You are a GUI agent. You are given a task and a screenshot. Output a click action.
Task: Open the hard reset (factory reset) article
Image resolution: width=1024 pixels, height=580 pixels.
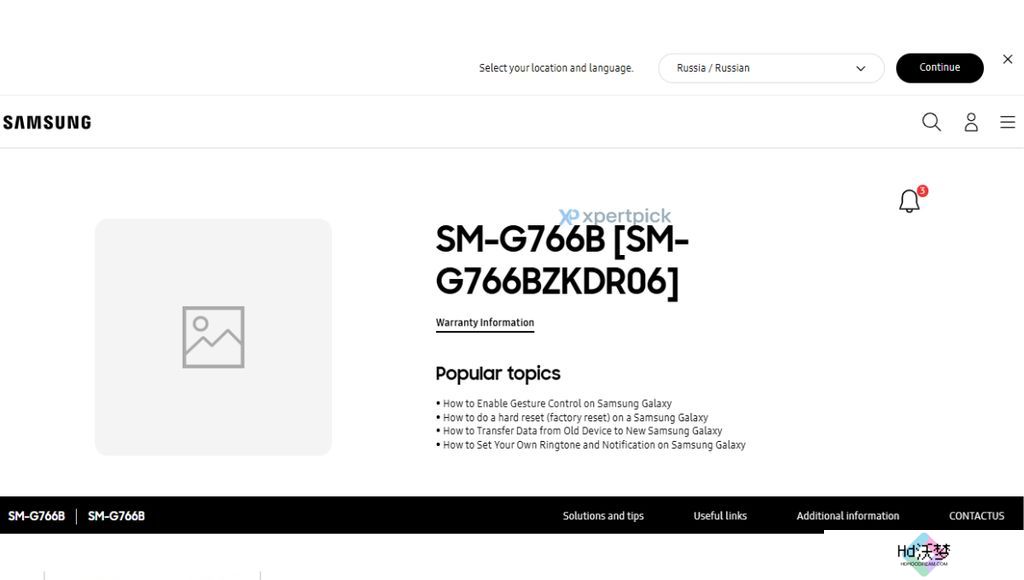click(x=575, y=417)
